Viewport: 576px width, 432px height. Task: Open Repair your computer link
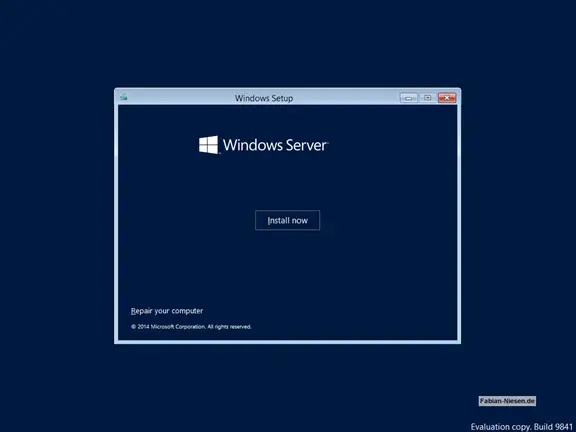pos(167,311)
